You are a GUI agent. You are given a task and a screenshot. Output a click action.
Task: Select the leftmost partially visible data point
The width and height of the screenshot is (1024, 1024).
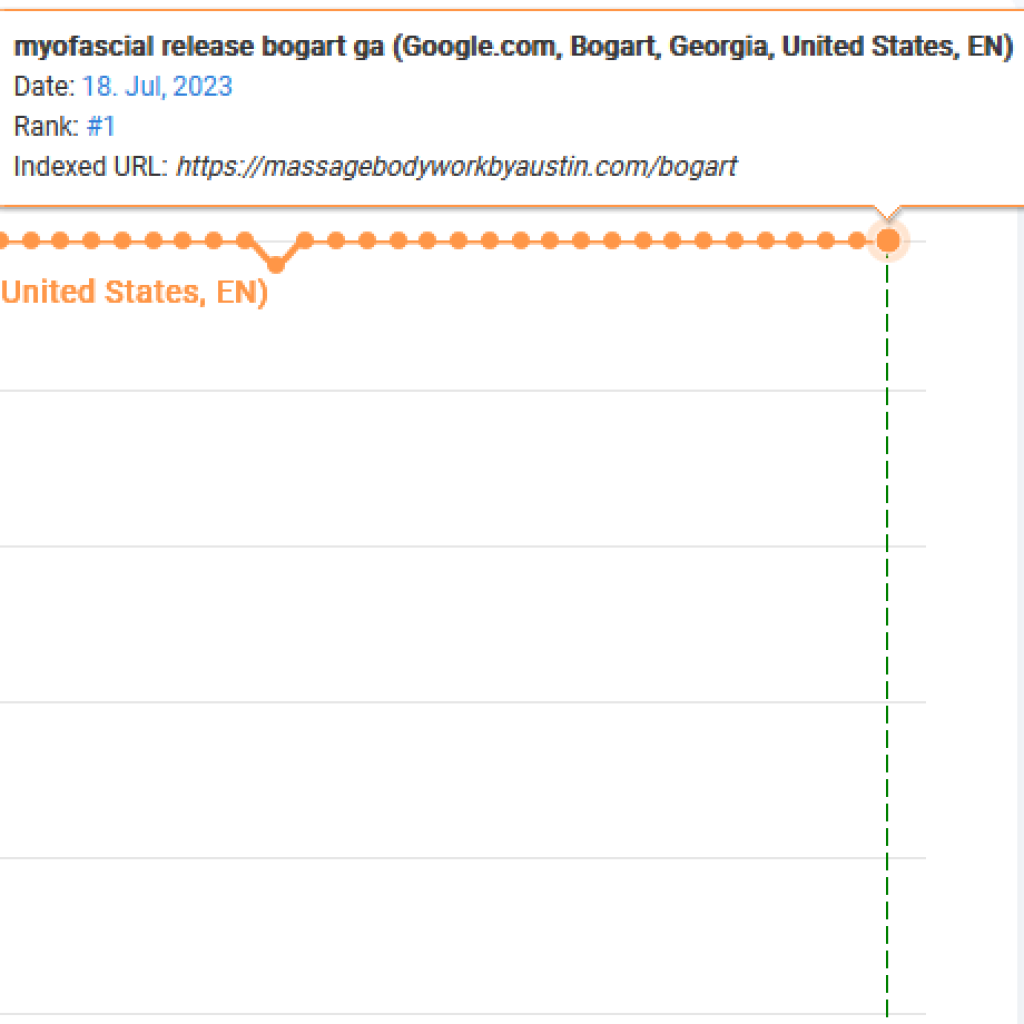point(3,241)
